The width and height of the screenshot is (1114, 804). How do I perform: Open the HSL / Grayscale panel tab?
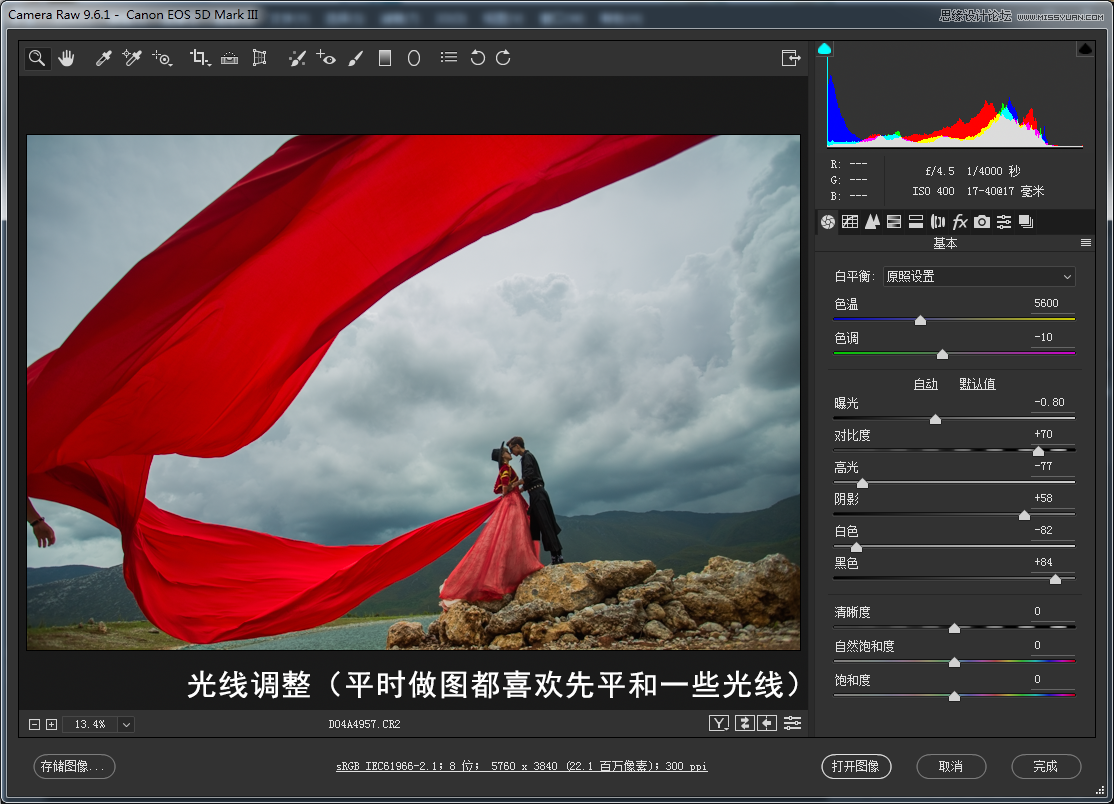pos(894,222)
